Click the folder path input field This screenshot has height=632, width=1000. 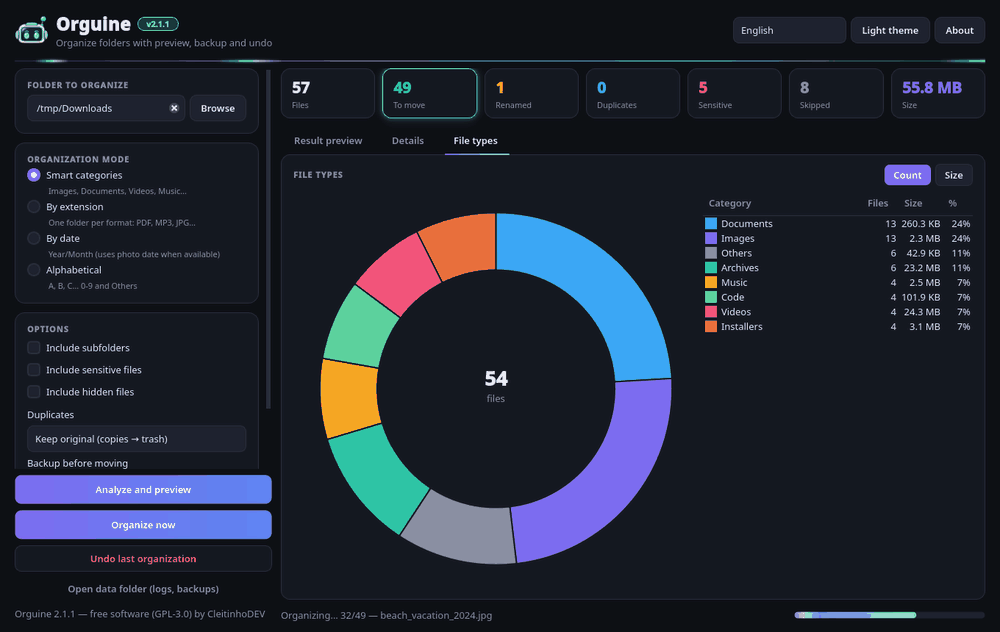click(106, 108)
